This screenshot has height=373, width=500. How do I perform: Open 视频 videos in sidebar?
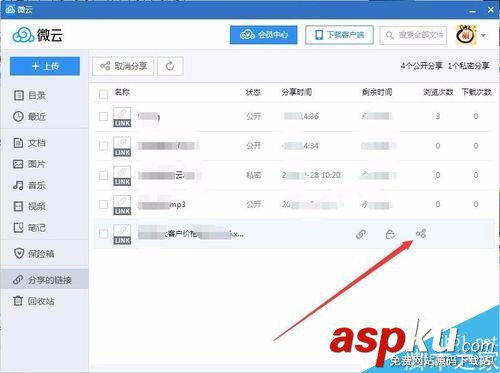tap(29, 206)
